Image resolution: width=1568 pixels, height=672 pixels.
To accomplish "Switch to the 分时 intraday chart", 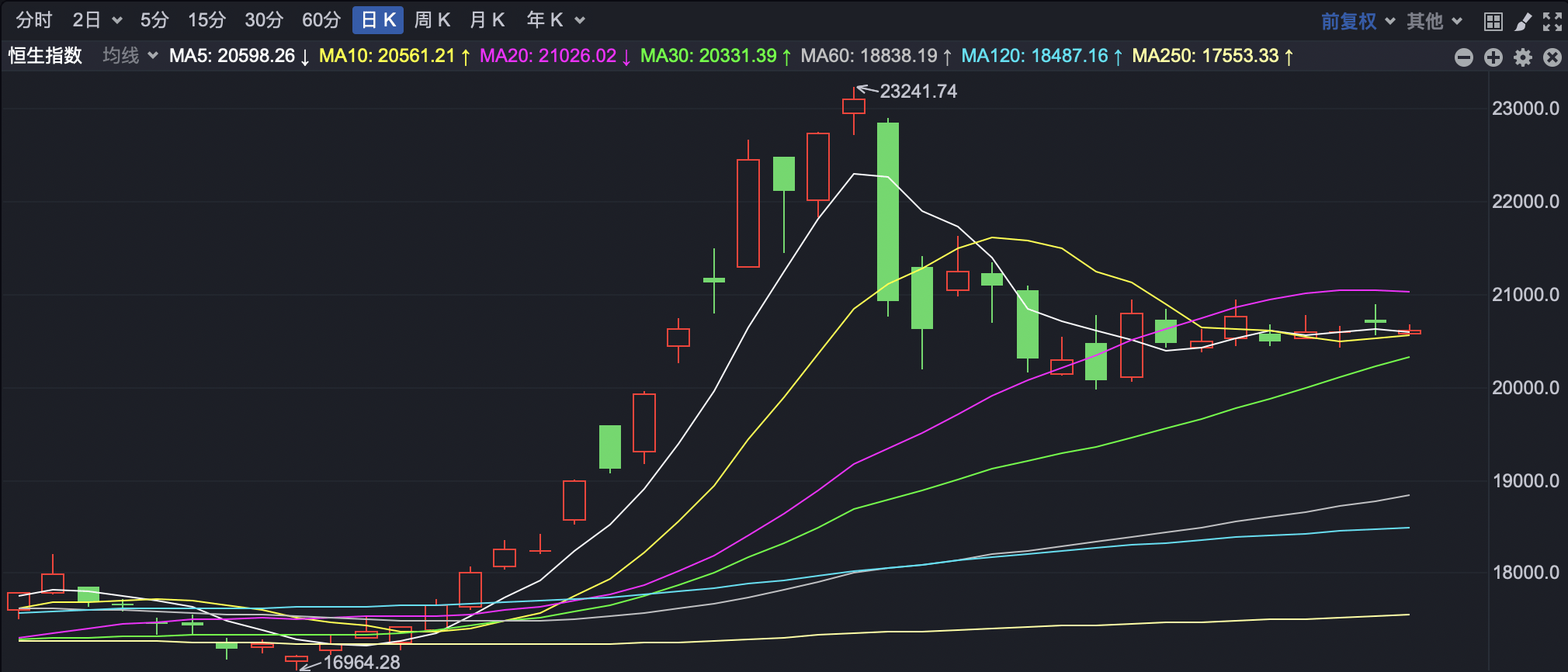I will pos(34,20).
